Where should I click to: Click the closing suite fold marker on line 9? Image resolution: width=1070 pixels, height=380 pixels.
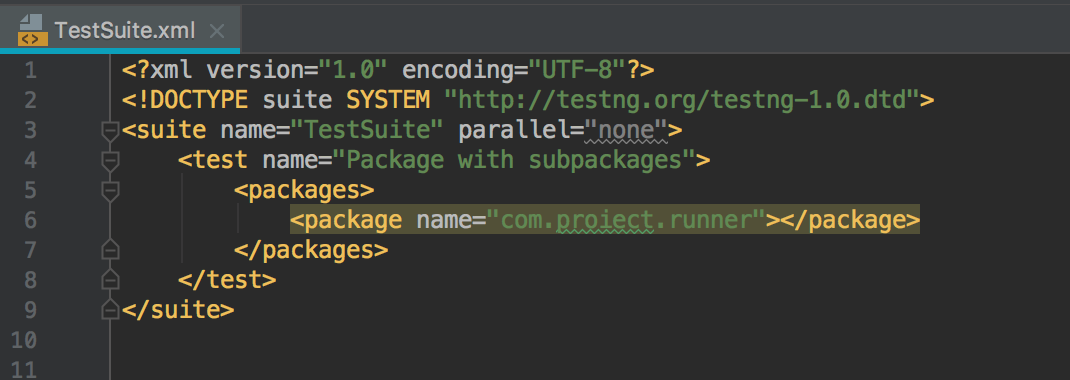(x=110, y=310)
